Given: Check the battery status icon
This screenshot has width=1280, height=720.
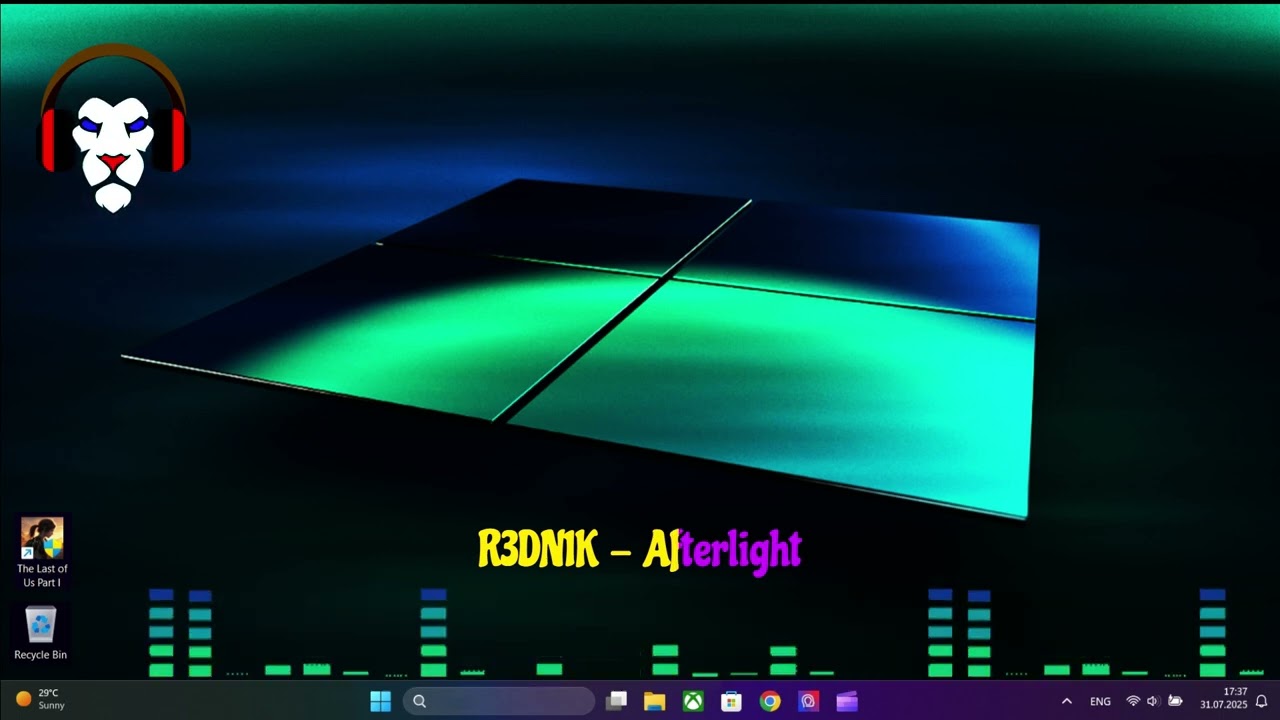Looking at the screenshot, I should 1175,701.
